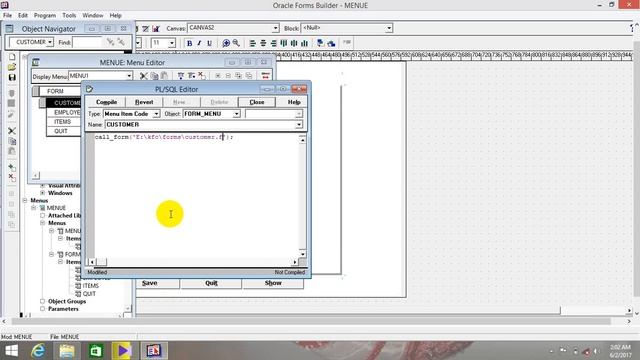Click the bring to front icon
Image resolution: width=640 pixels, height=360 pixels.
point(320,43)
